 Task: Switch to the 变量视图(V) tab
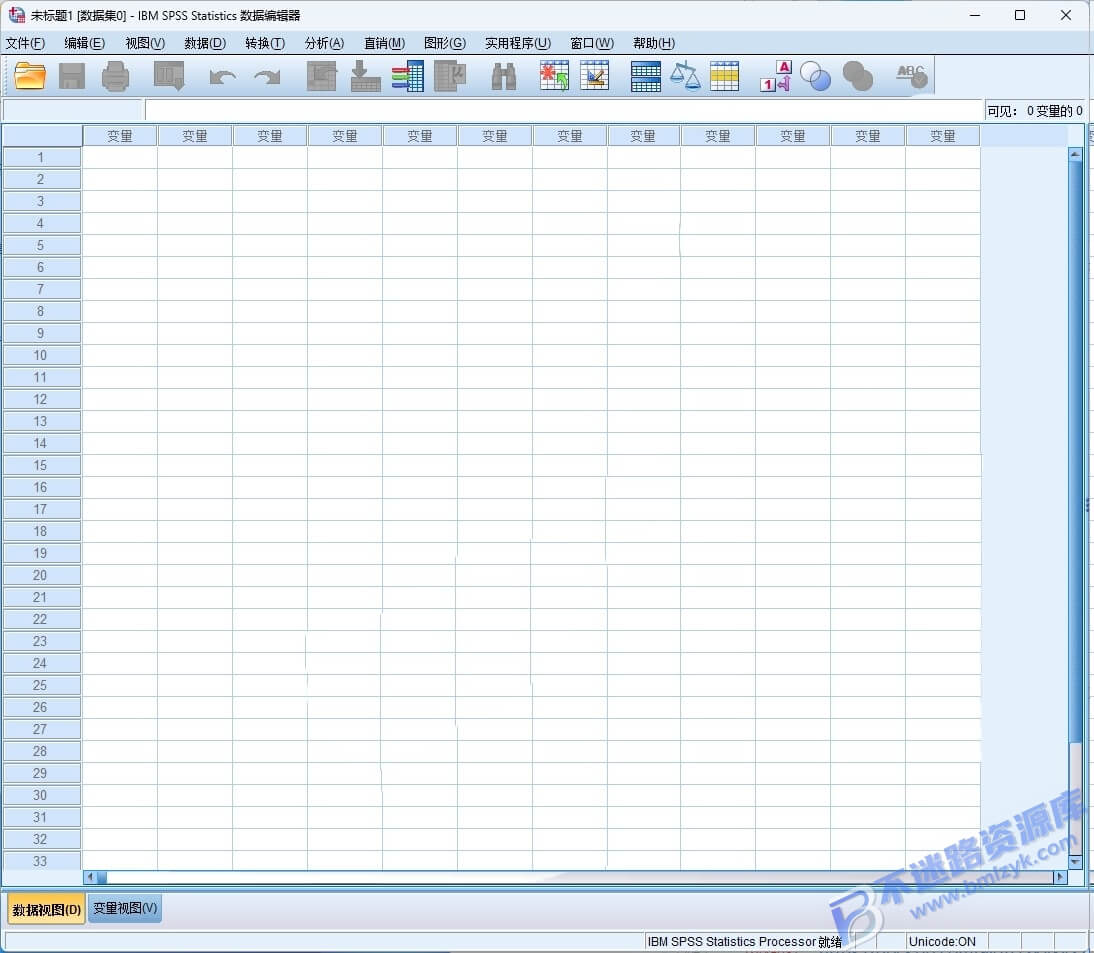125,908
